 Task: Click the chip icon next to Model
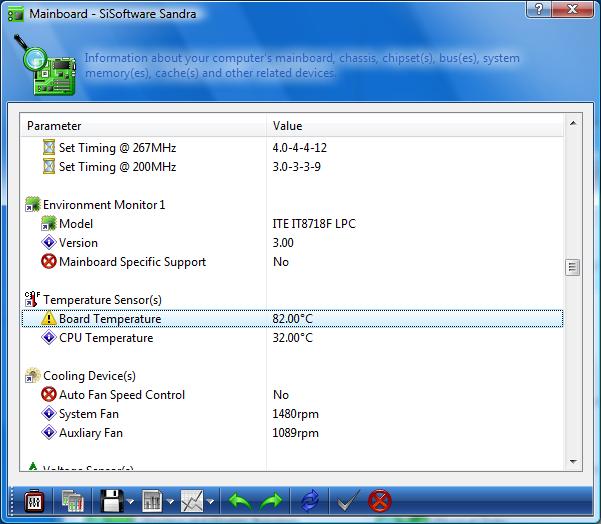(x=49, y=223)
